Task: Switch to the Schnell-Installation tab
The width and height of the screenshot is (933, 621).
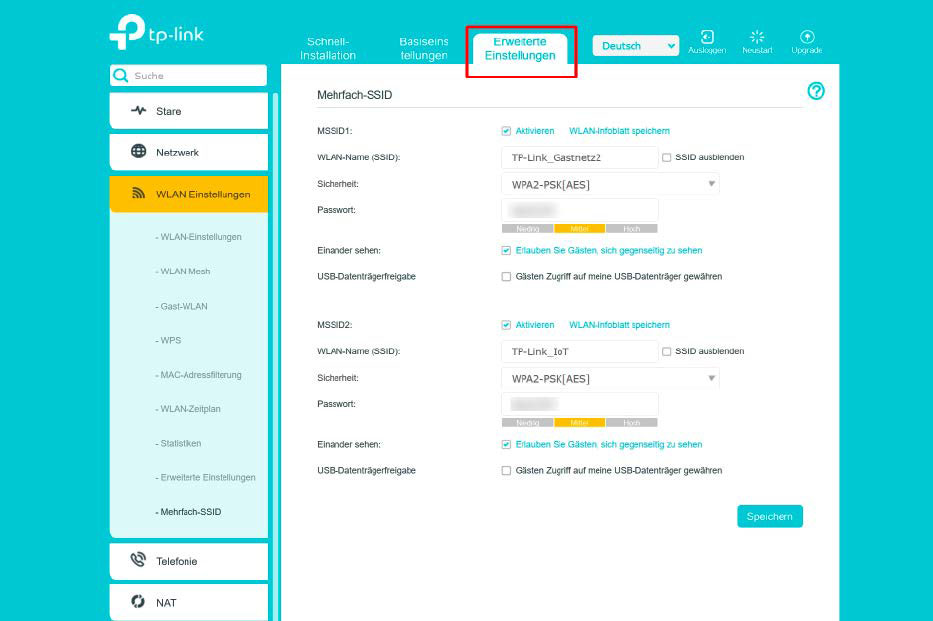Action: [x=330, y=48]
